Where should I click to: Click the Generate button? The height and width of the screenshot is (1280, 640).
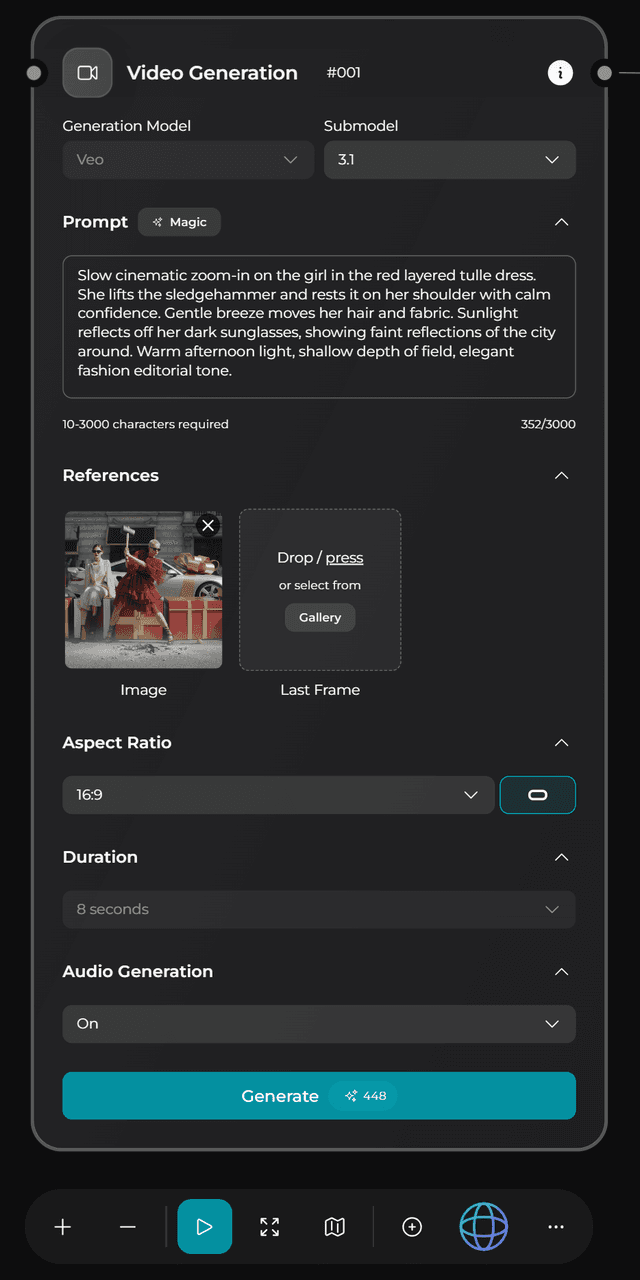[x=319, y=1096]
